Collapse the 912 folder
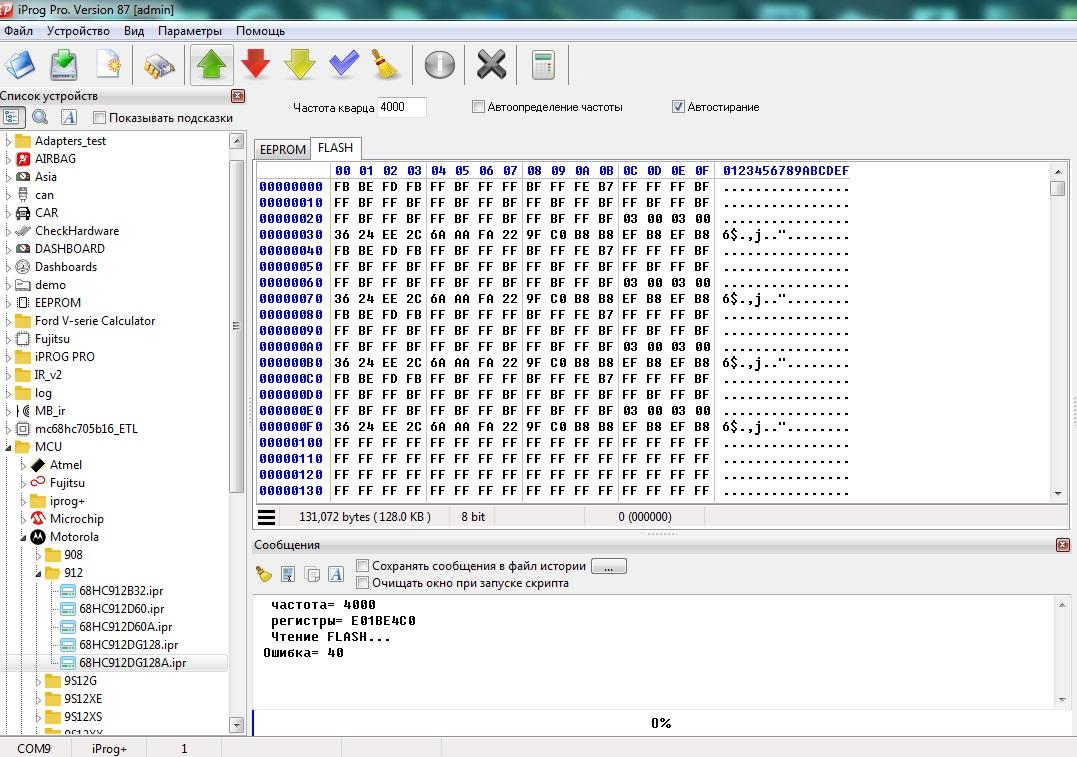The image size is (1077, 757). 38,573
